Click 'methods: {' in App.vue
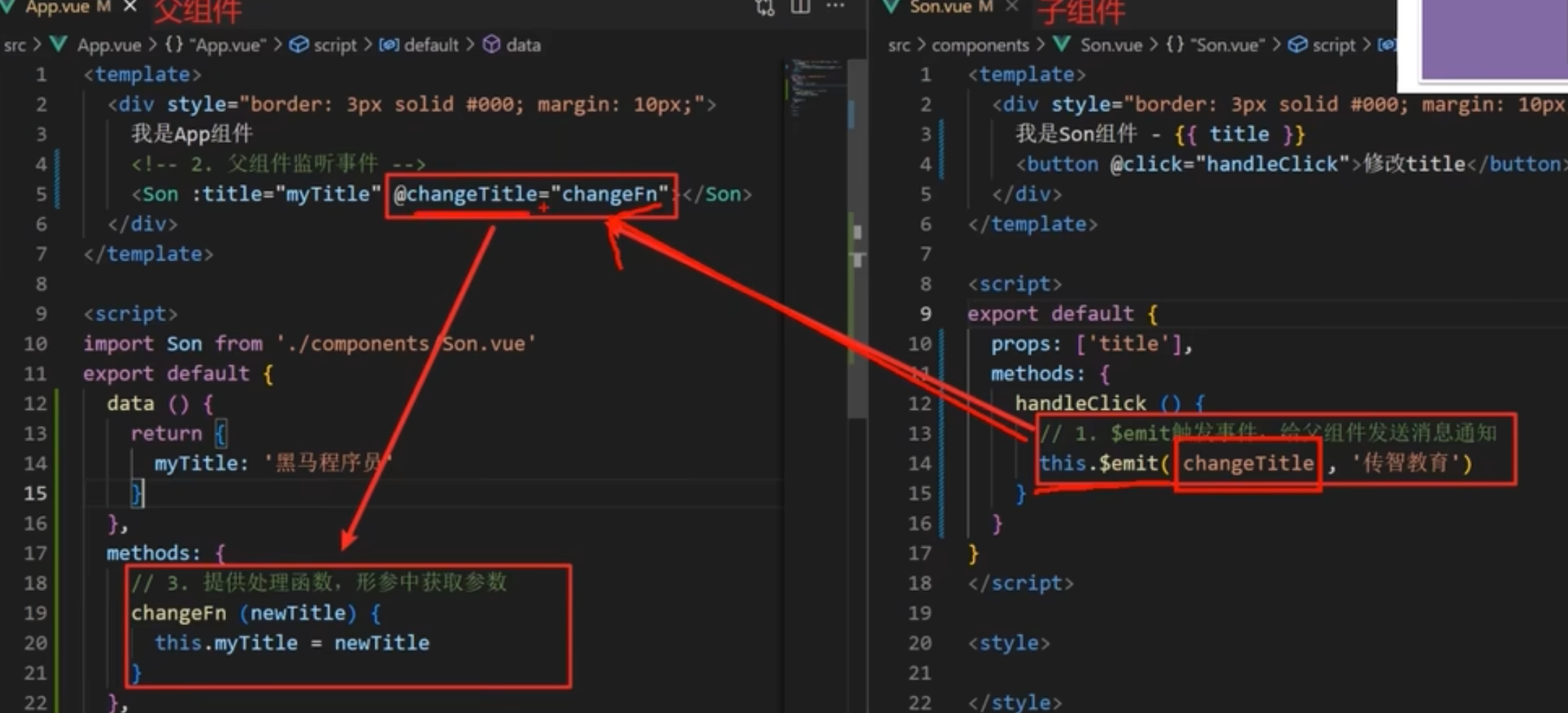 (x=166, y=554)
